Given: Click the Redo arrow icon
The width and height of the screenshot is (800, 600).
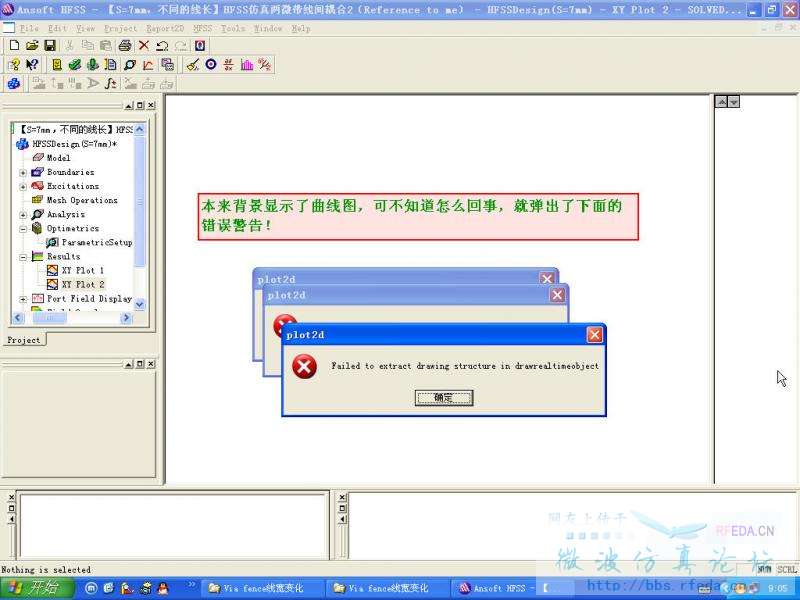Looking at the screenshot, I should tap(181, 45).
